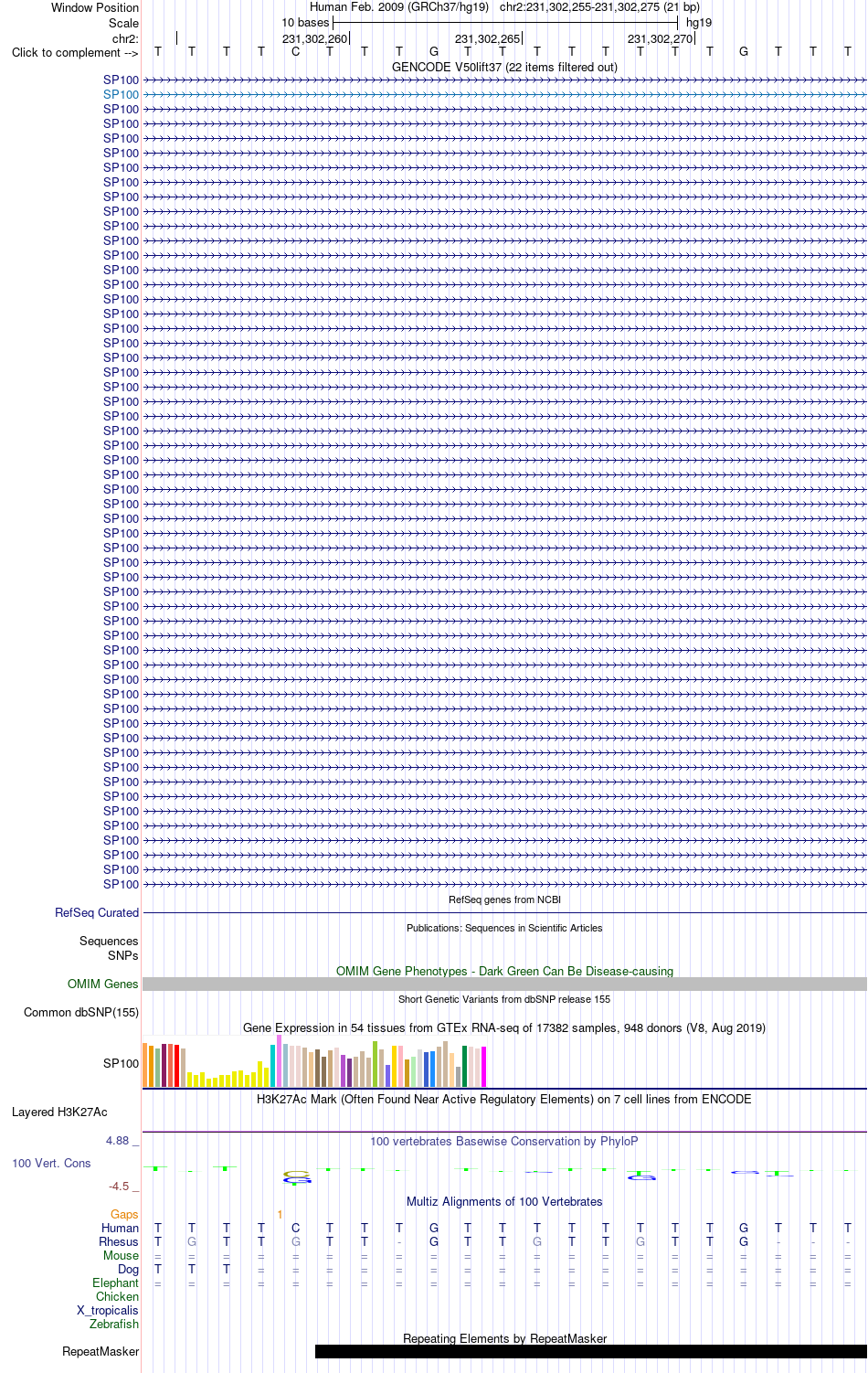Open the GENCODE V50lift37 track title
Viewport: 868px width, 1373px height.
click(504, 67)
